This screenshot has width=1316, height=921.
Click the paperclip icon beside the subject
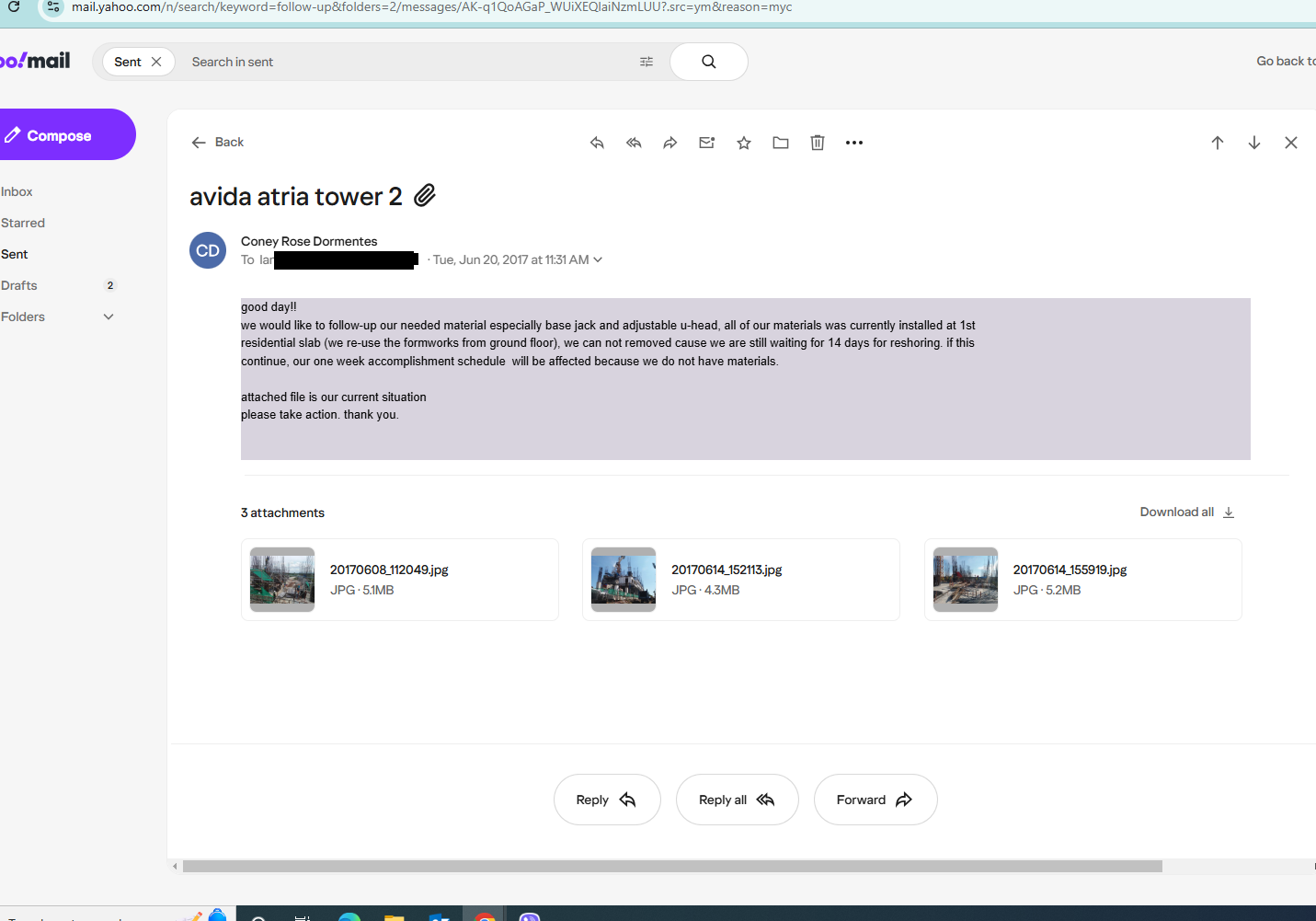tap(425, 195)
